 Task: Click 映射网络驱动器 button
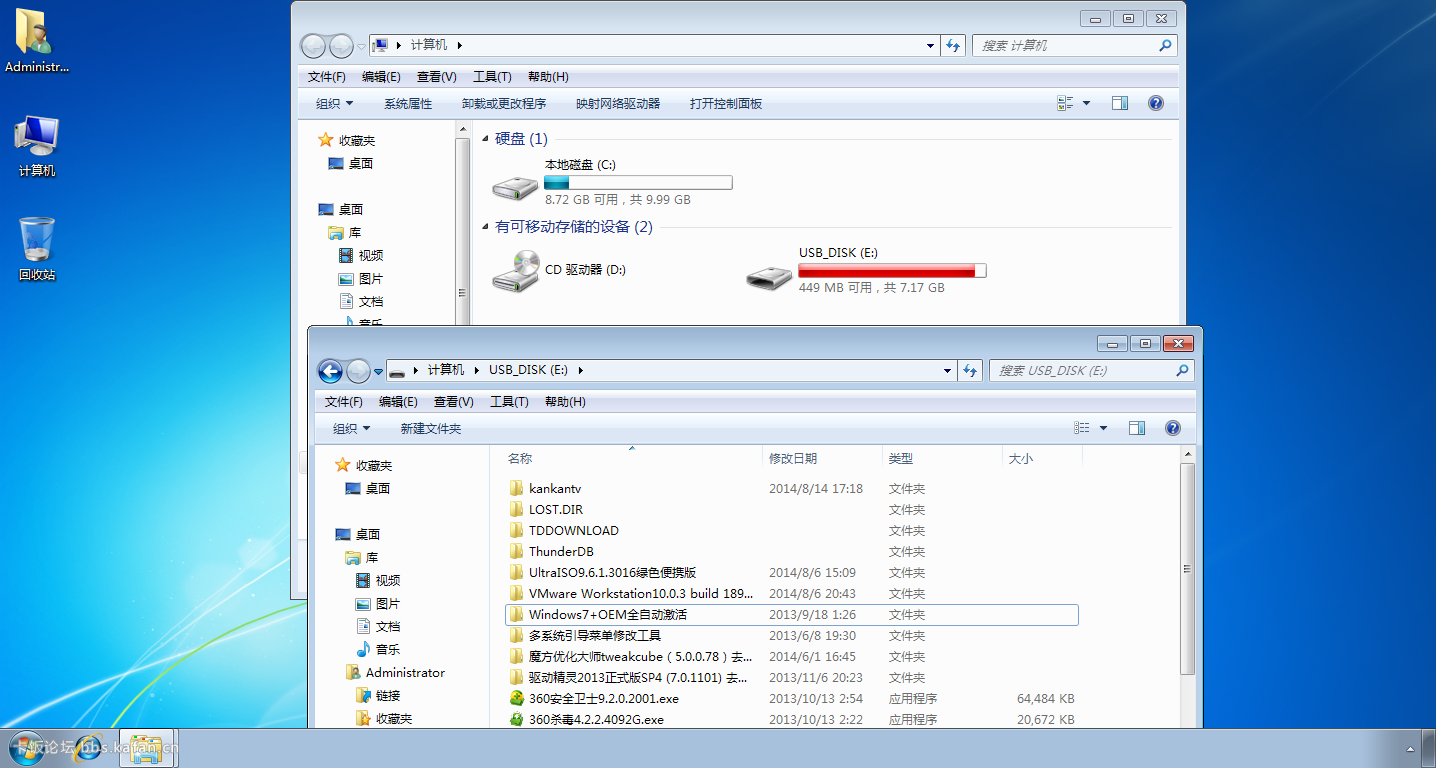tap(618, 103)
